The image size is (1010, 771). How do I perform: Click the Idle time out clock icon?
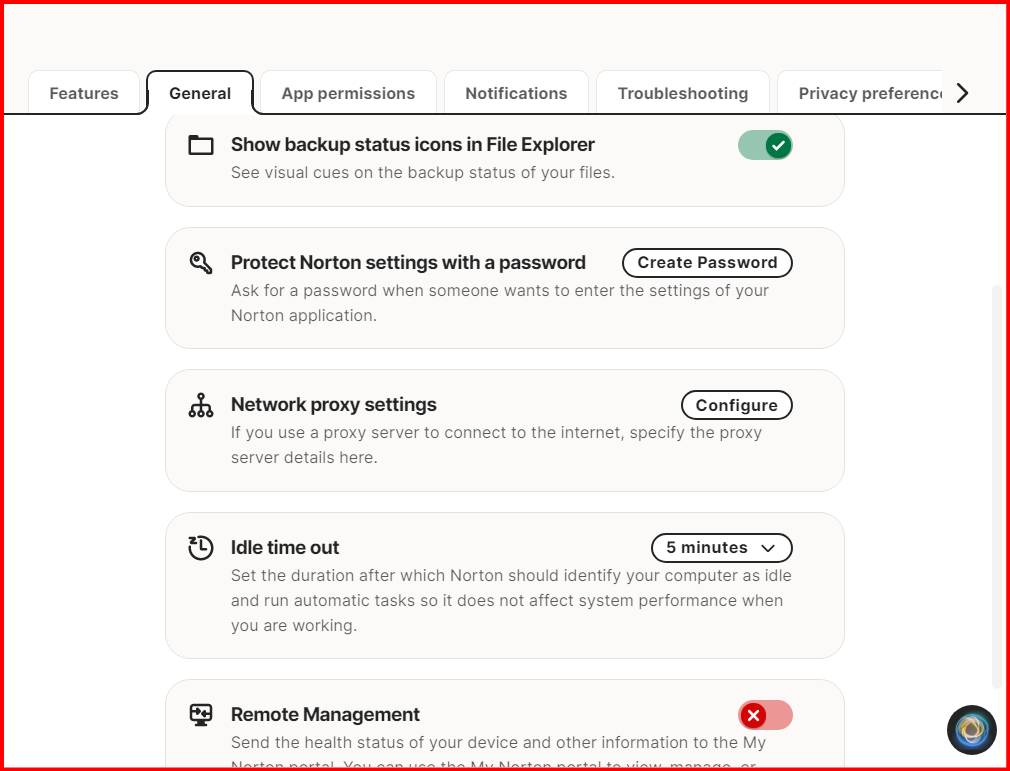(x=201, y=548)
